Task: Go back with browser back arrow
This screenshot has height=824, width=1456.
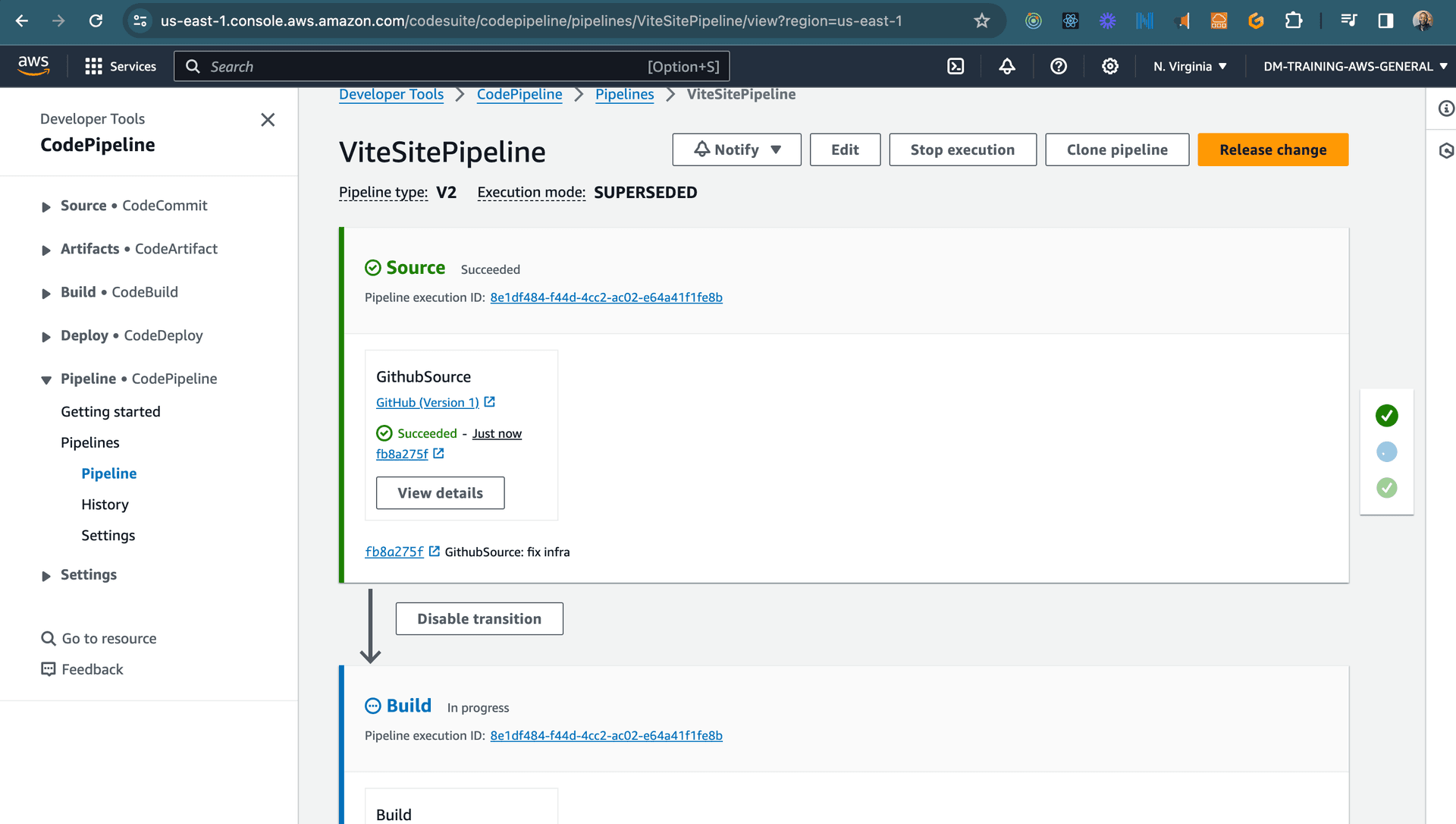Action: click(x=22, y=20)
